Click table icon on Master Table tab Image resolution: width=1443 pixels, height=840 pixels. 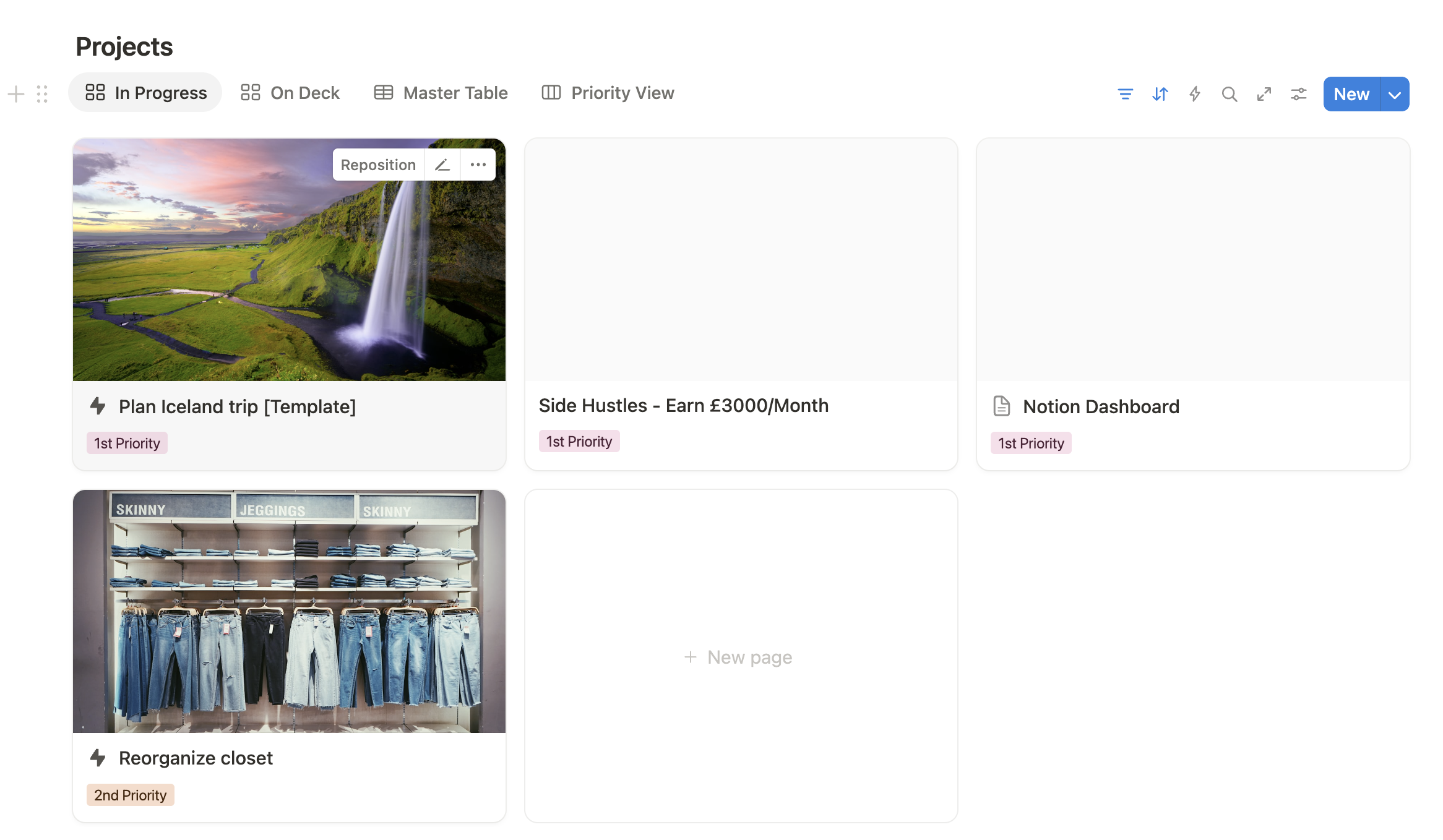pos(383,92)
